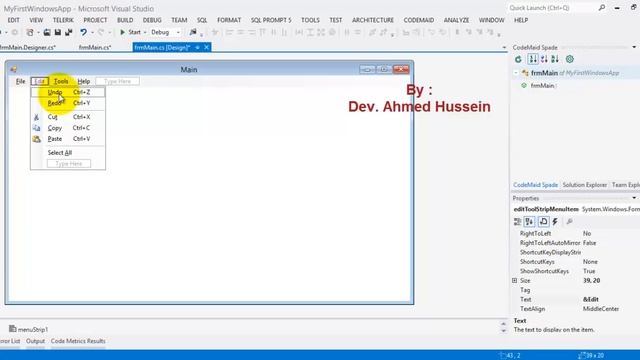Image resolution: width=640 pixels, height=360 pixels.
Task: Click the menuStrip1 component tray icon
Action: coord(13,329)
